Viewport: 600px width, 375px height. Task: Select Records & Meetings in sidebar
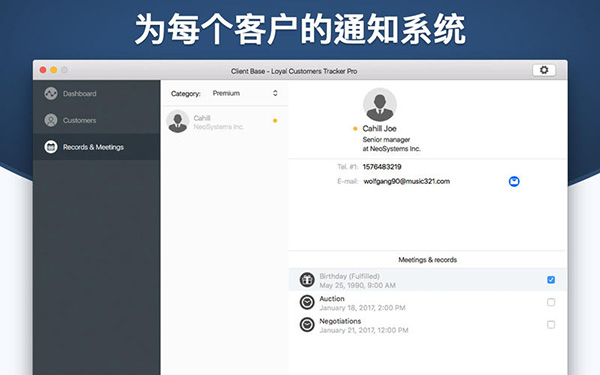96,147
